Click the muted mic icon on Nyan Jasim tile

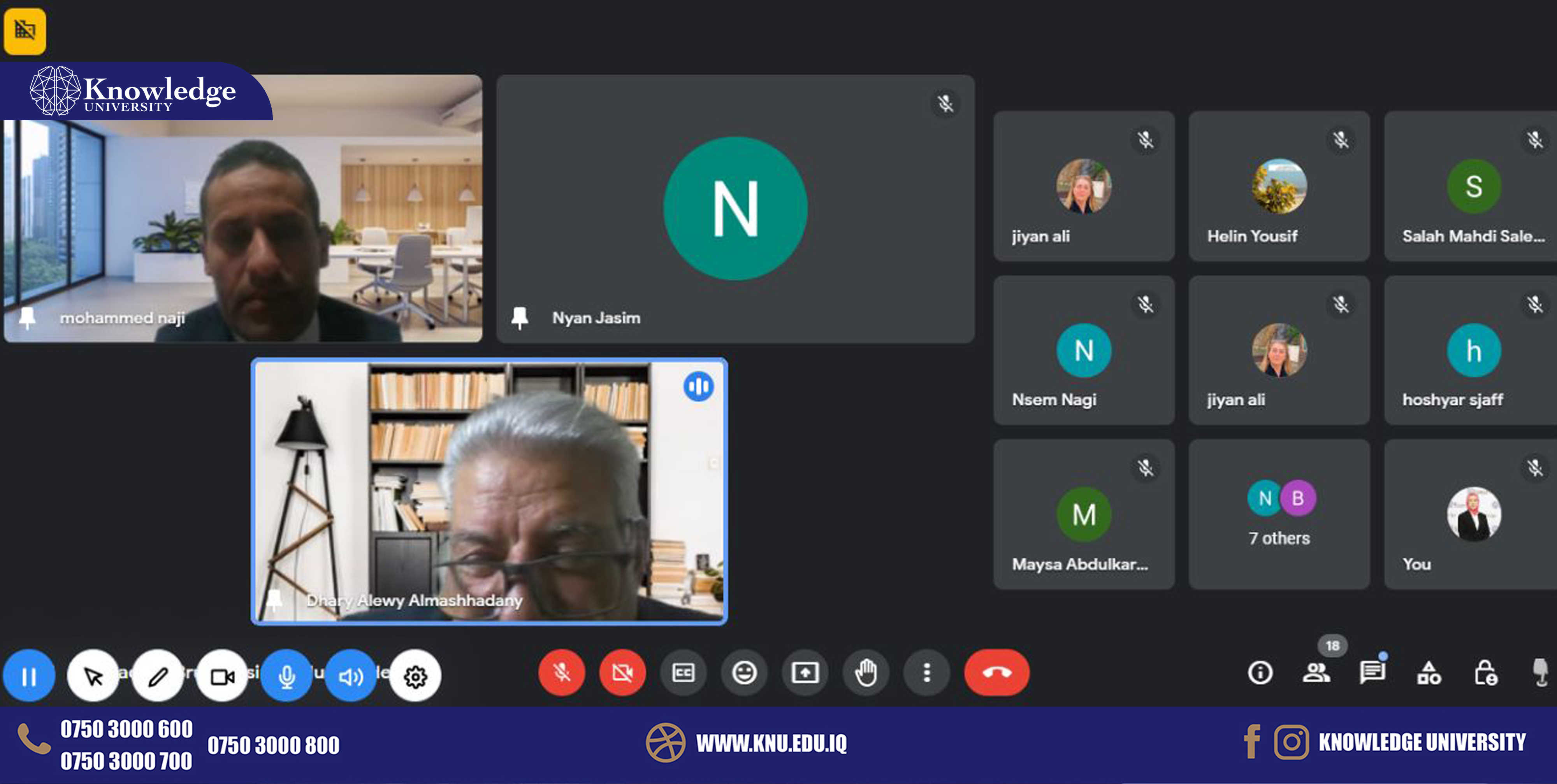tap(946, 104)
